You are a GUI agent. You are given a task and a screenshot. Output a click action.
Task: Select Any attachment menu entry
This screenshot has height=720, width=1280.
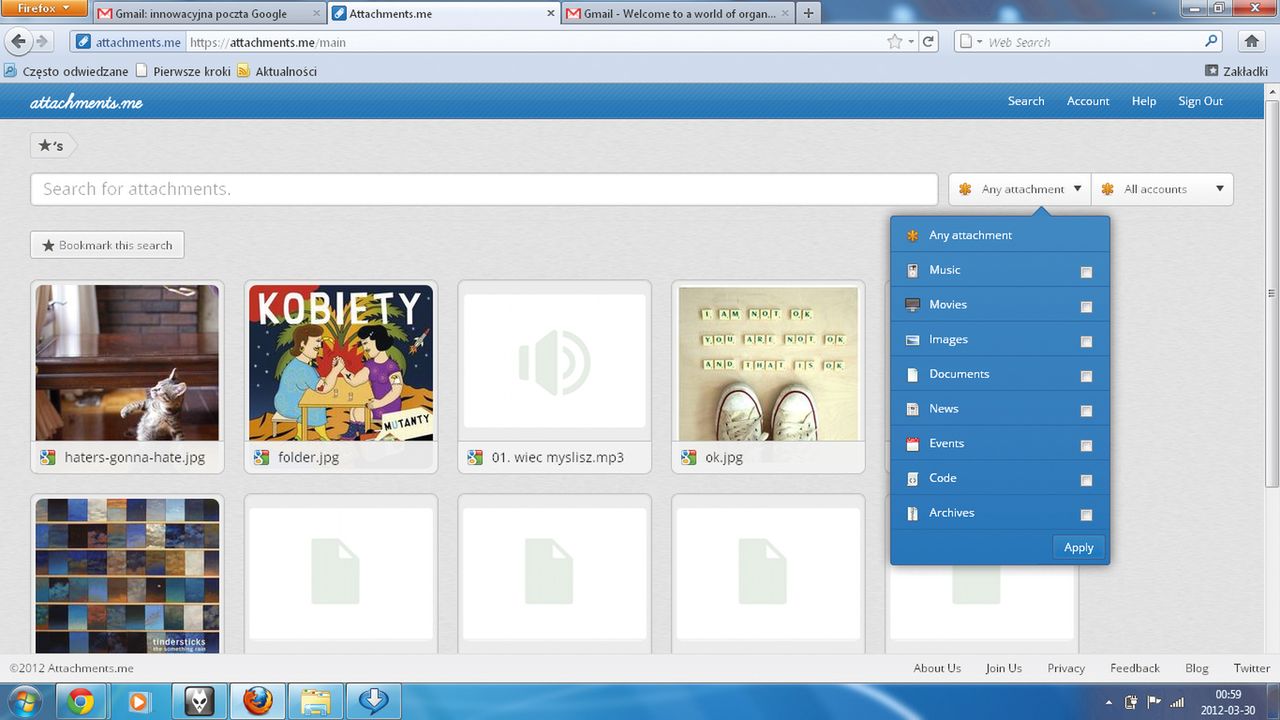pos(1000,235)
